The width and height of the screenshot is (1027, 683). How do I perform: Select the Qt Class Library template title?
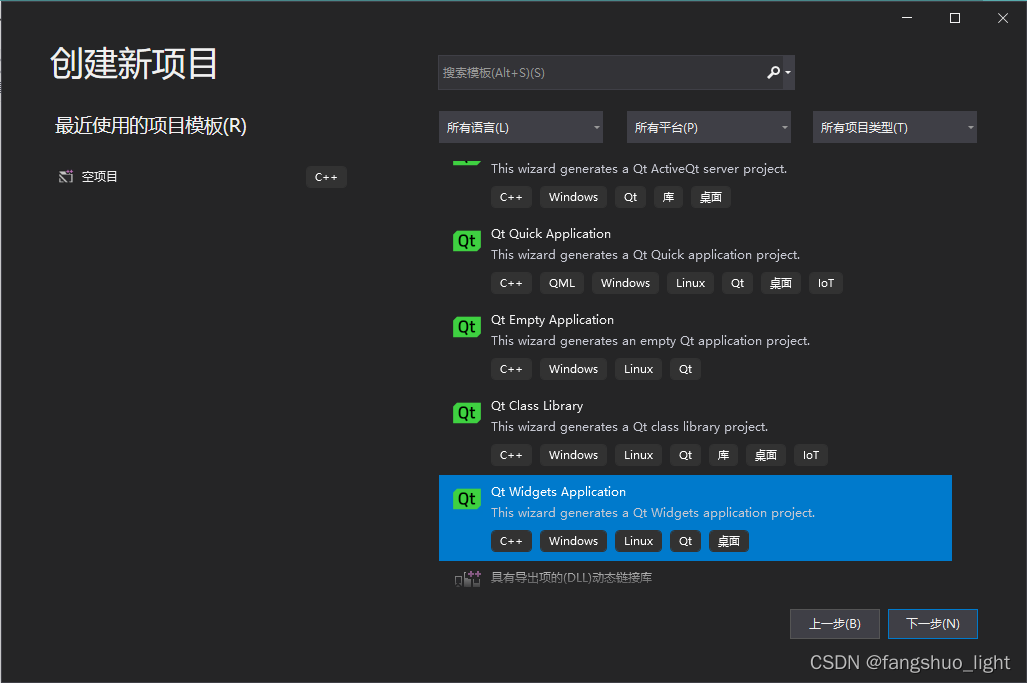tap(537, 406)
